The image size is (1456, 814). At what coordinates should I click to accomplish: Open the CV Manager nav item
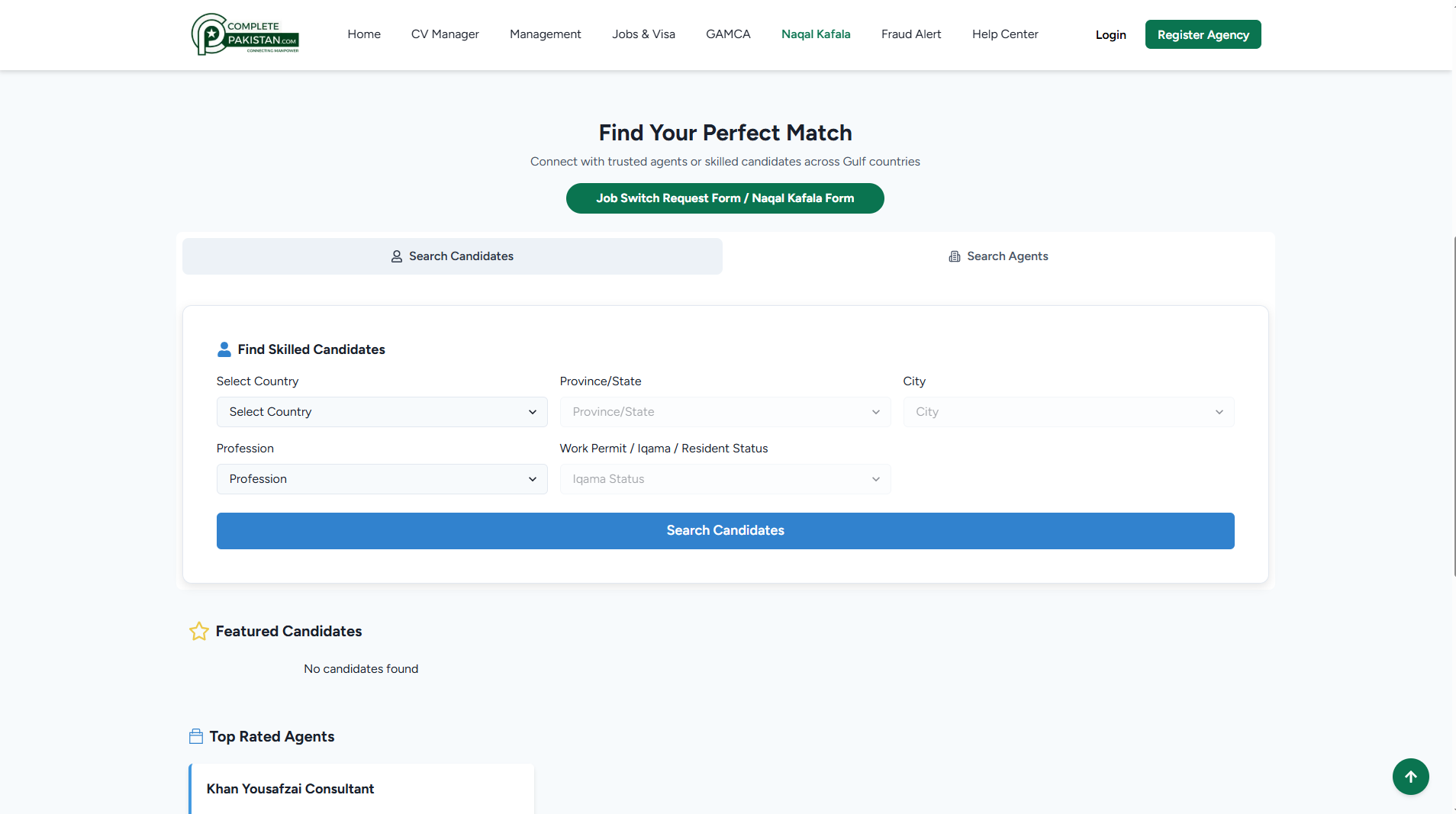pyautogui.click(x=445, y=34)
